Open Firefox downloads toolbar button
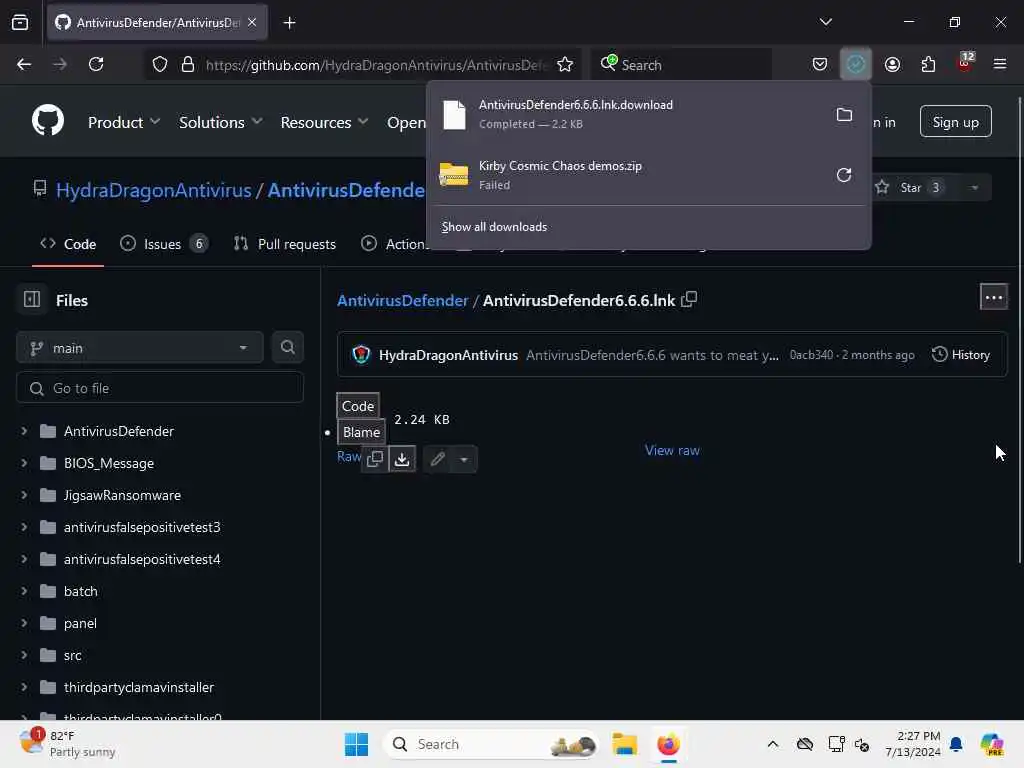Image resolution: width=1024 pixels, height=768 pixels. [x=856, y=64]
